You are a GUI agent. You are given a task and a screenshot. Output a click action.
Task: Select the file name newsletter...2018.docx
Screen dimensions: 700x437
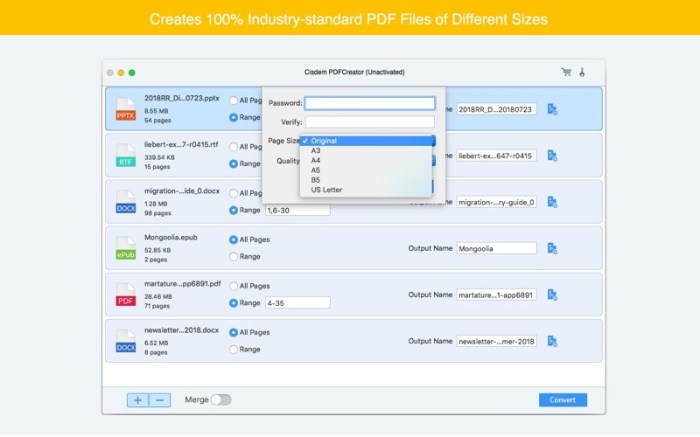181,330
